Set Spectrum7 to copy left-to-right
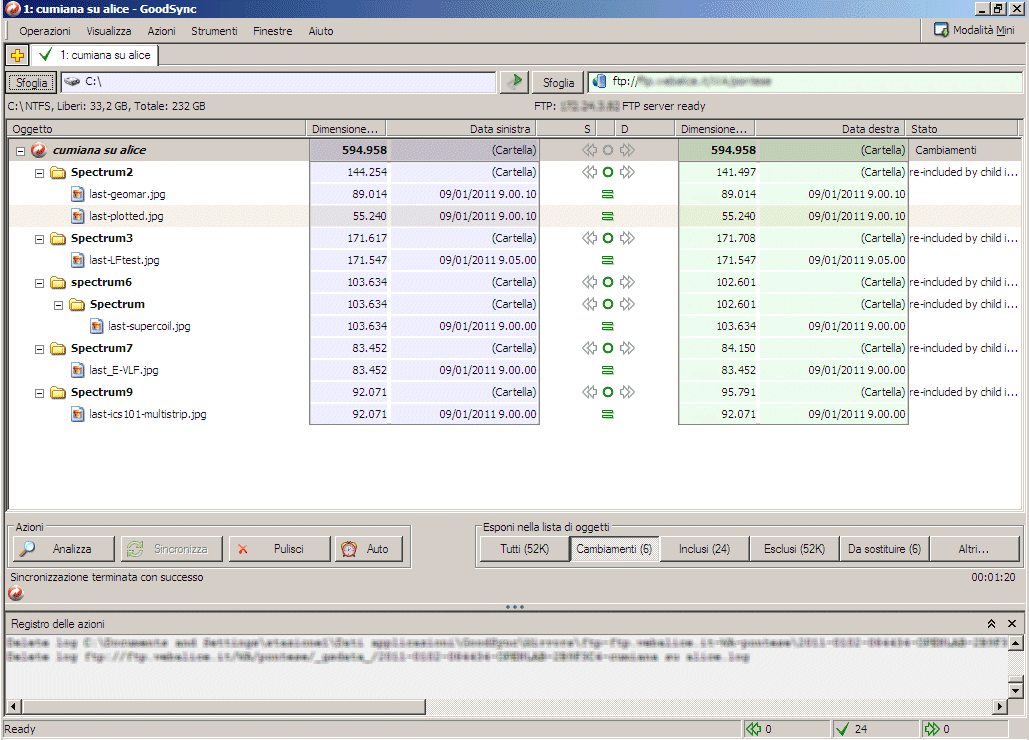This screenshot has height=740, width=1029. coord(627,348)
